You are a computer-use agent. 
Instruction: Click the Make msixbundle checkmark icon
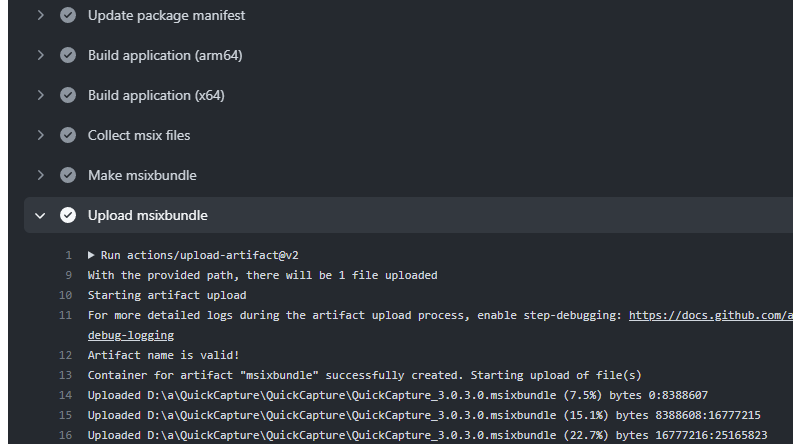pos(68,175)
